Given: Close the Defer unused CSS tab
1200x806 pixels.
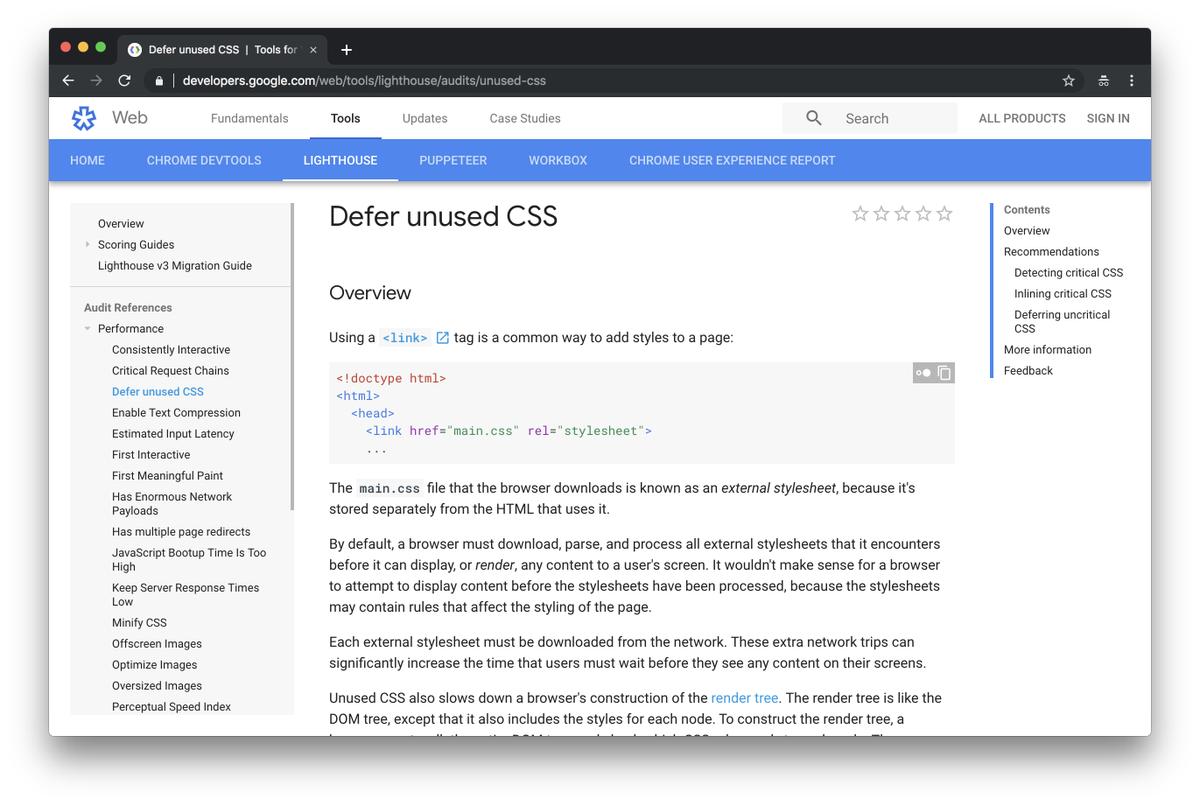Looking at the screenshot, I should (x=313, y=50).
